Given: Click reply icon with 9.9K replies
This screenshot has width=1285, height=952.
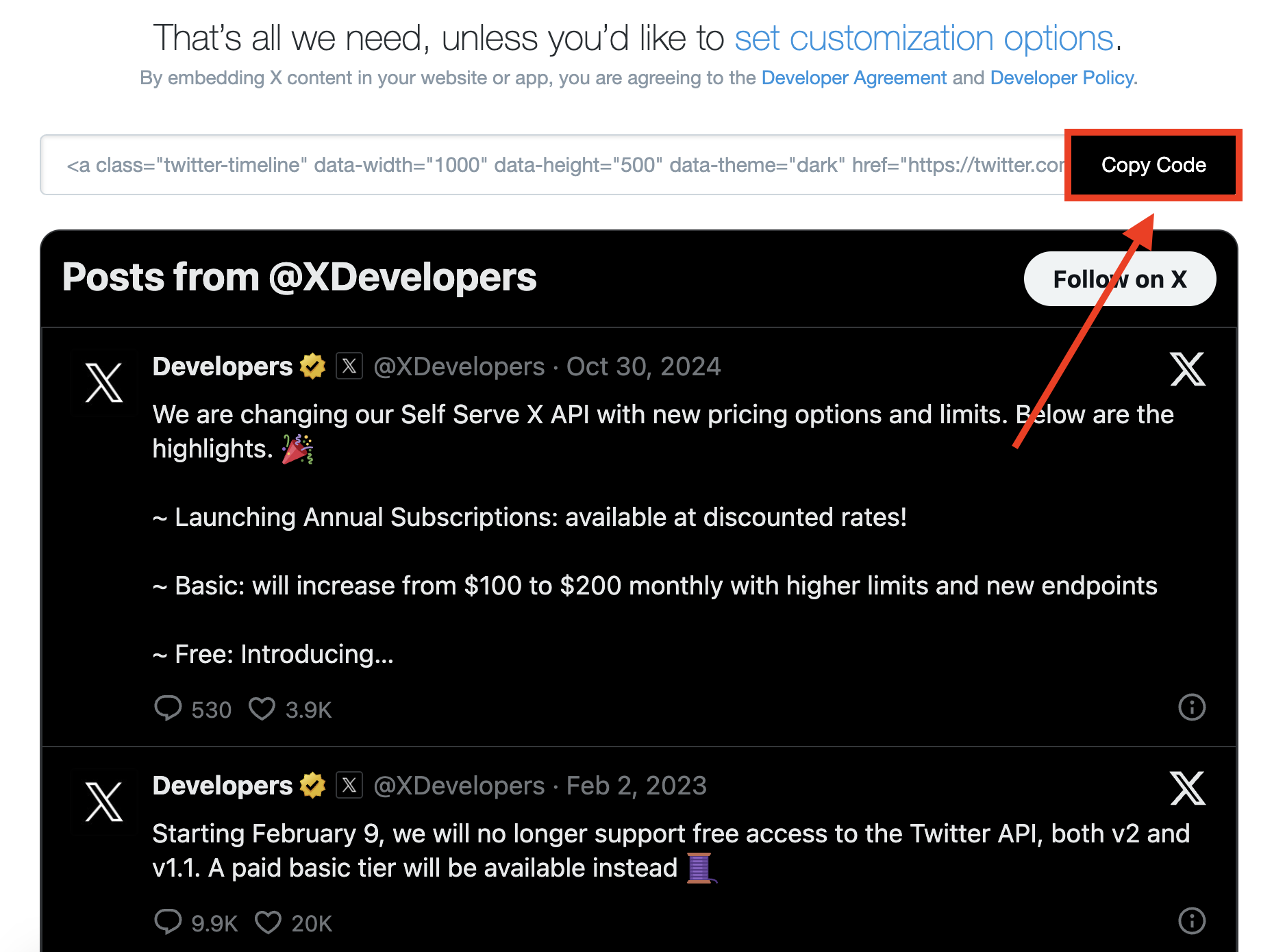Looking at the screenshot, I should pos(168,922).
